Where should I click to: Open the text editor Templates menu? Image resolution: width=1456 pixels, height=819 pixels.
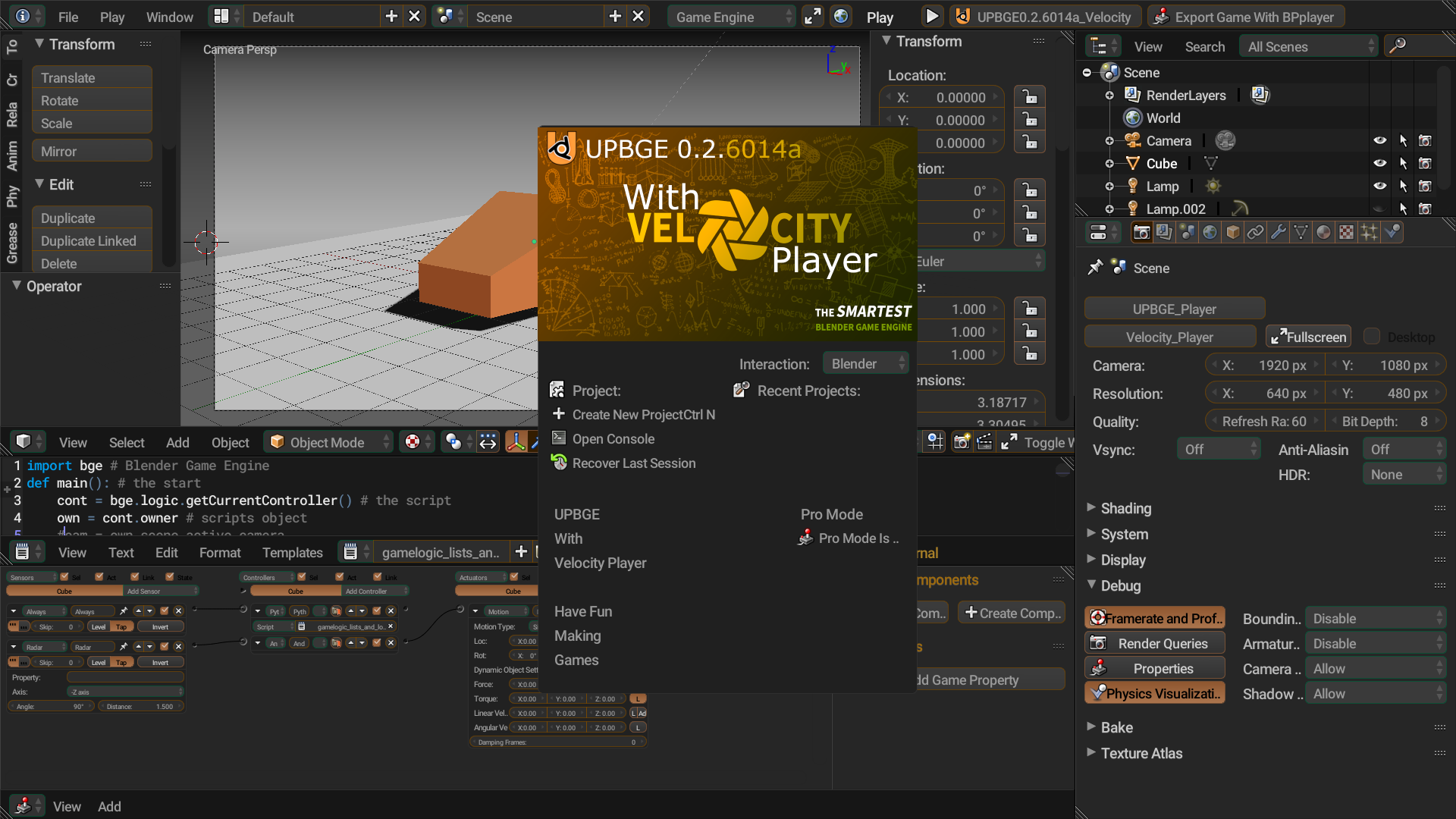pos(292,552)
